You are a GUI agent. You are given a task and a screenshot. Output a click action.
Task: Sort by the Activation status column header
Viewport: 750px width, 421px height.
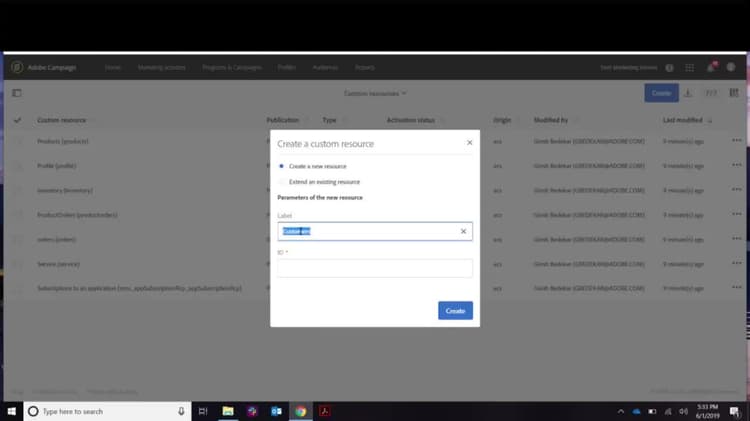point(411,120)
